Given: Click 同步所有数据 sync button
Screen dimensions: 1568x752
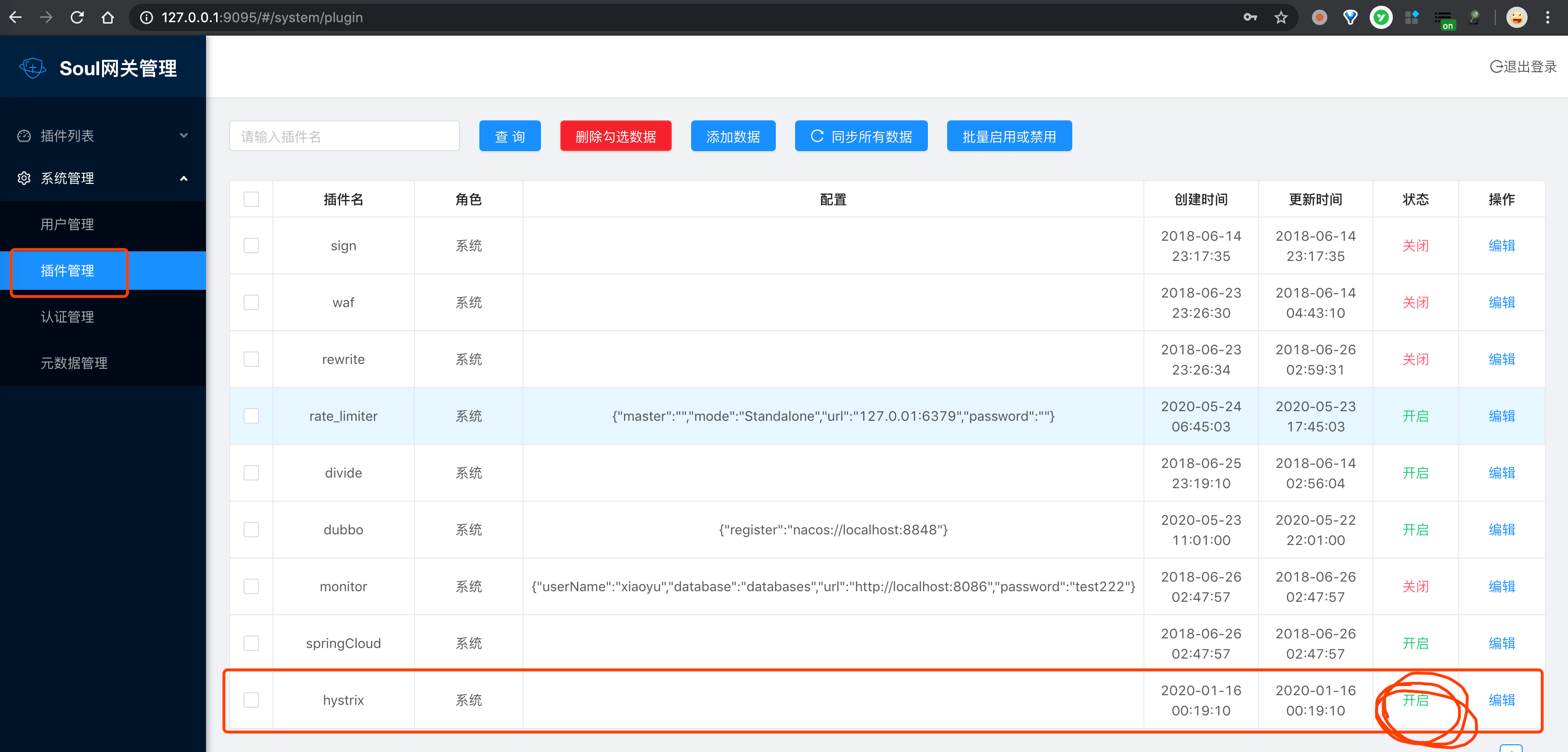Looking at the screenshot, I should [861, 136].
